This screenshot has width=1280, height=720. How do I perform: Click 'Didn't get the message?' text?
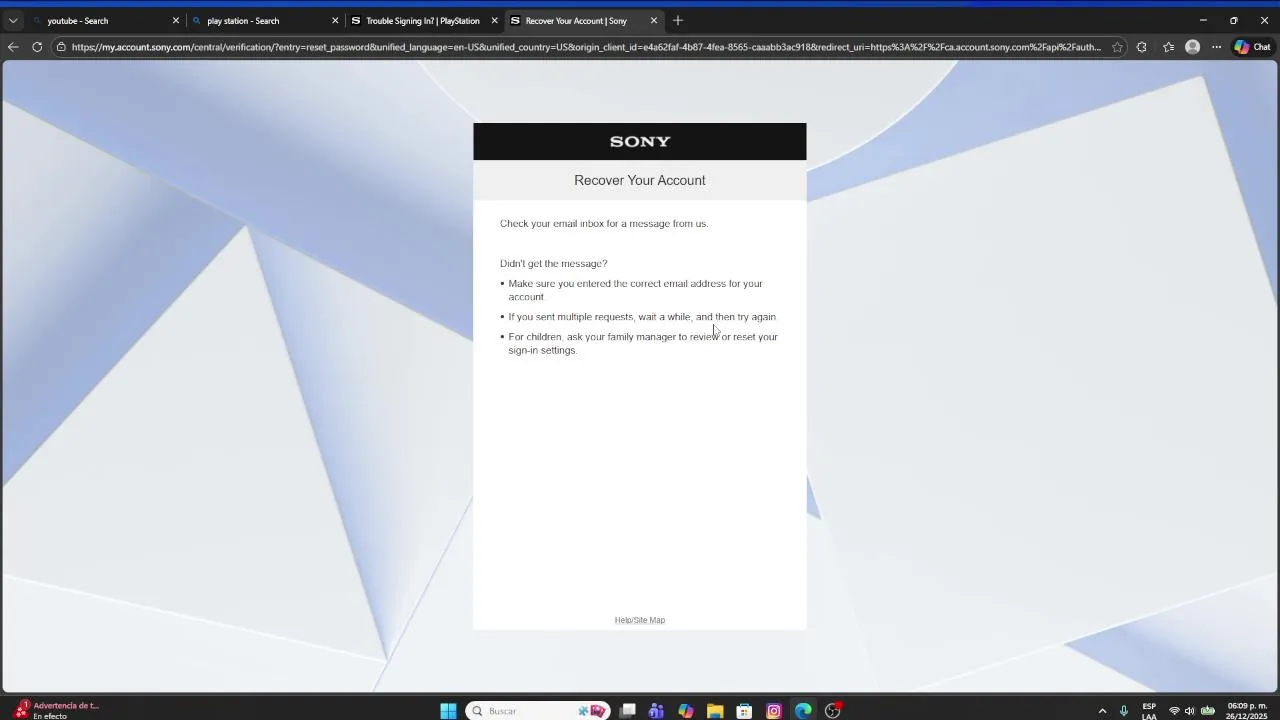(553, 263)
